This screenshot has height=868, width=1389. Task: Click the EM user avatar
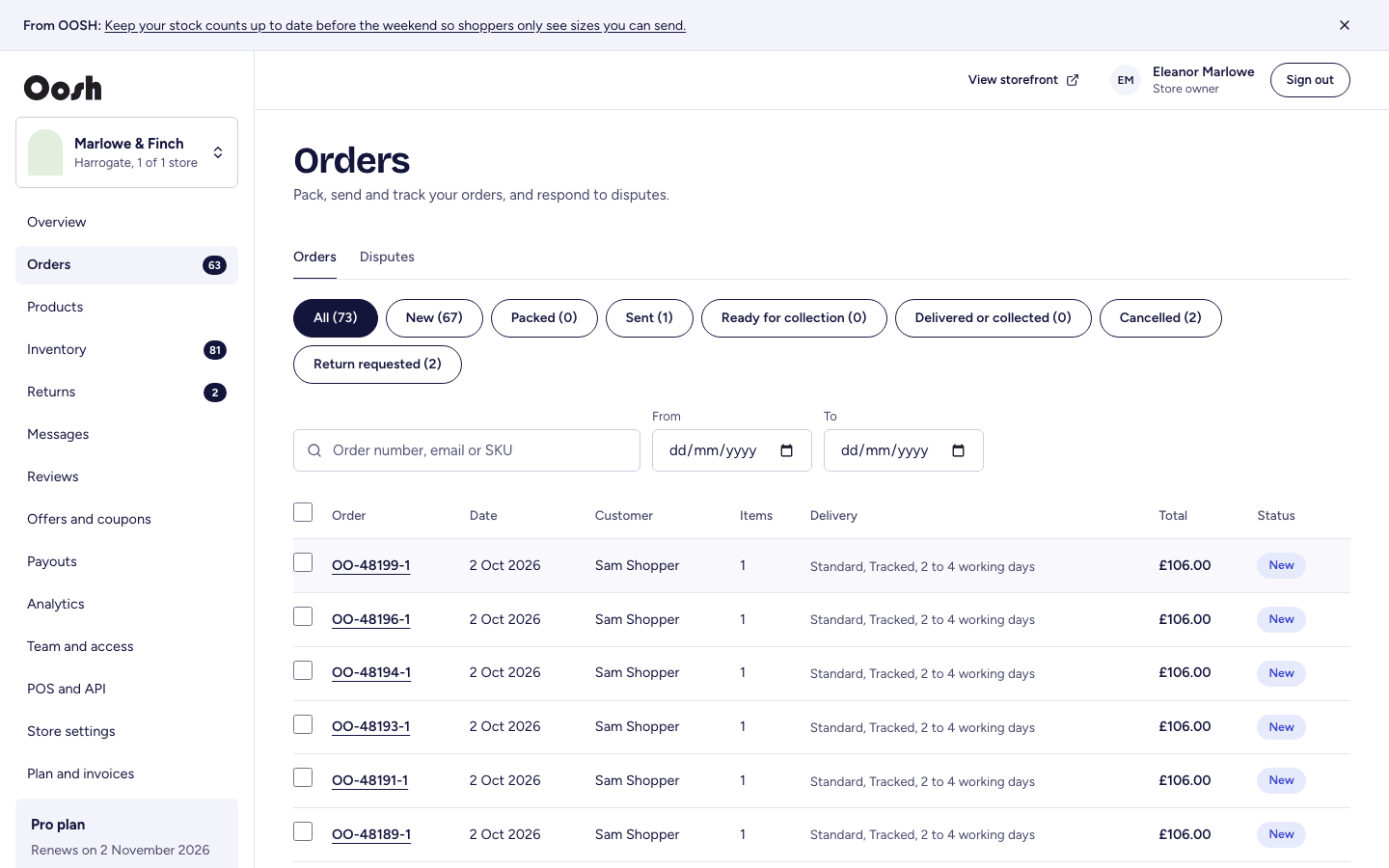pyautogui.click(x=1126, y=80)
